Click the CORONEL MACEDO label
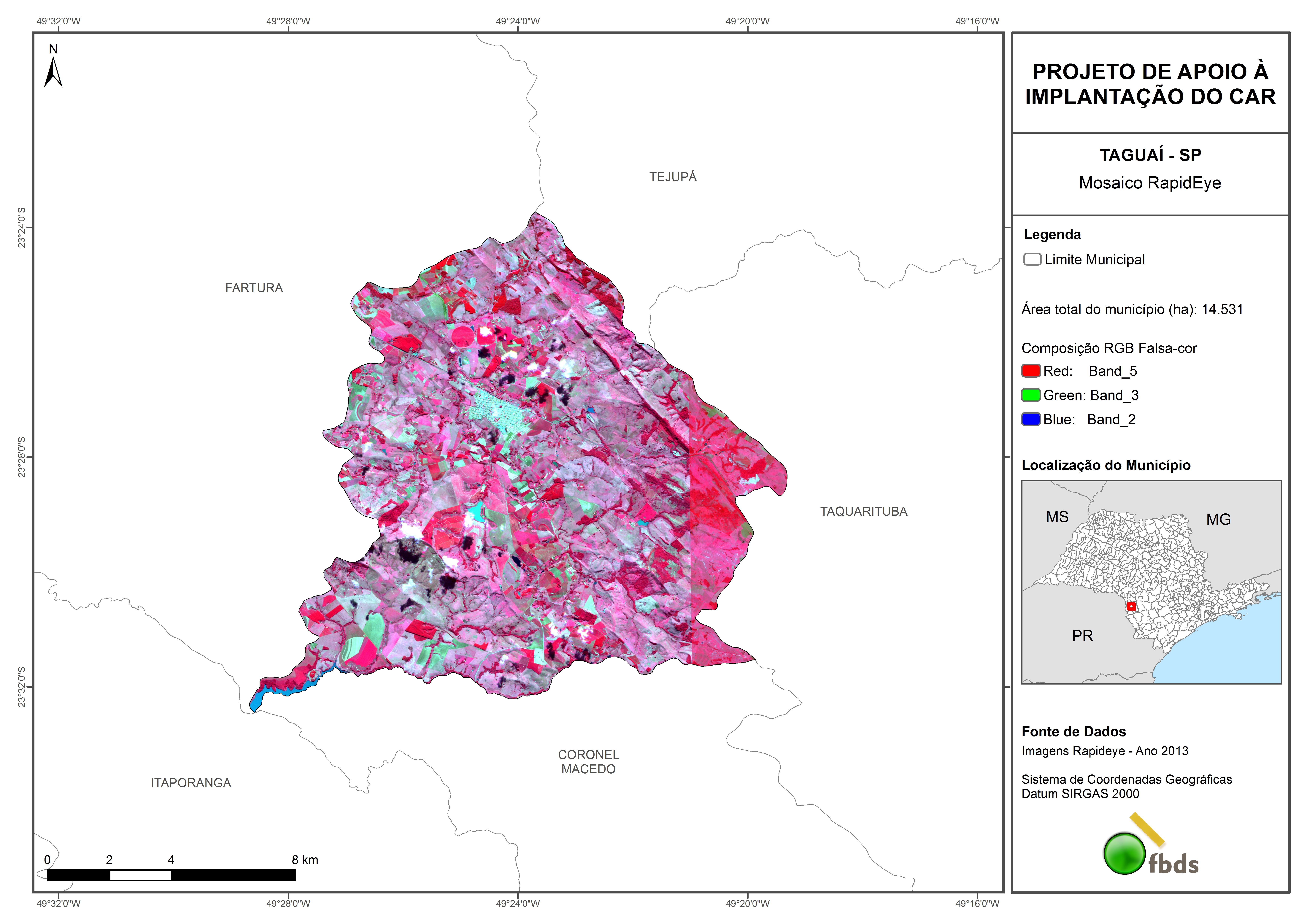This screenshot has height=924, width=1307. coord(588,762)
